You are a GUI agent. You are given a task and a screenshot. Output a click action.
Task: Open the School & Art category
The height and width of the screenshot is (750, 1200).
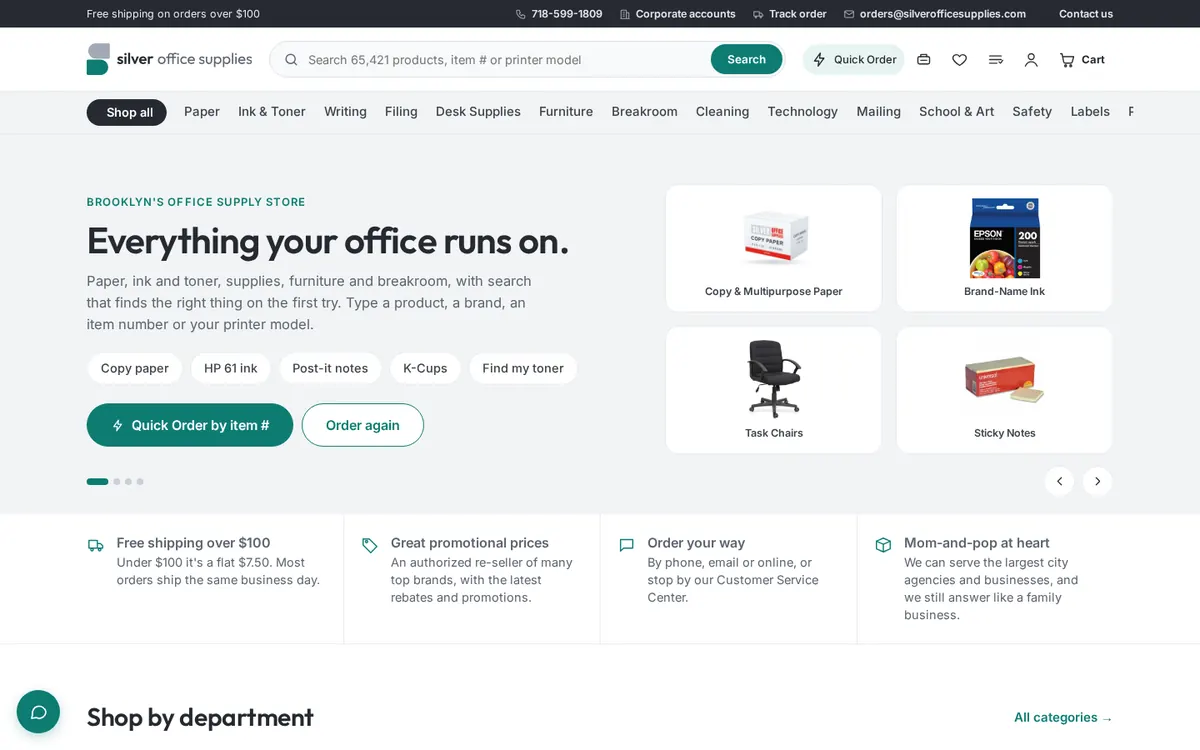[957, 112]
